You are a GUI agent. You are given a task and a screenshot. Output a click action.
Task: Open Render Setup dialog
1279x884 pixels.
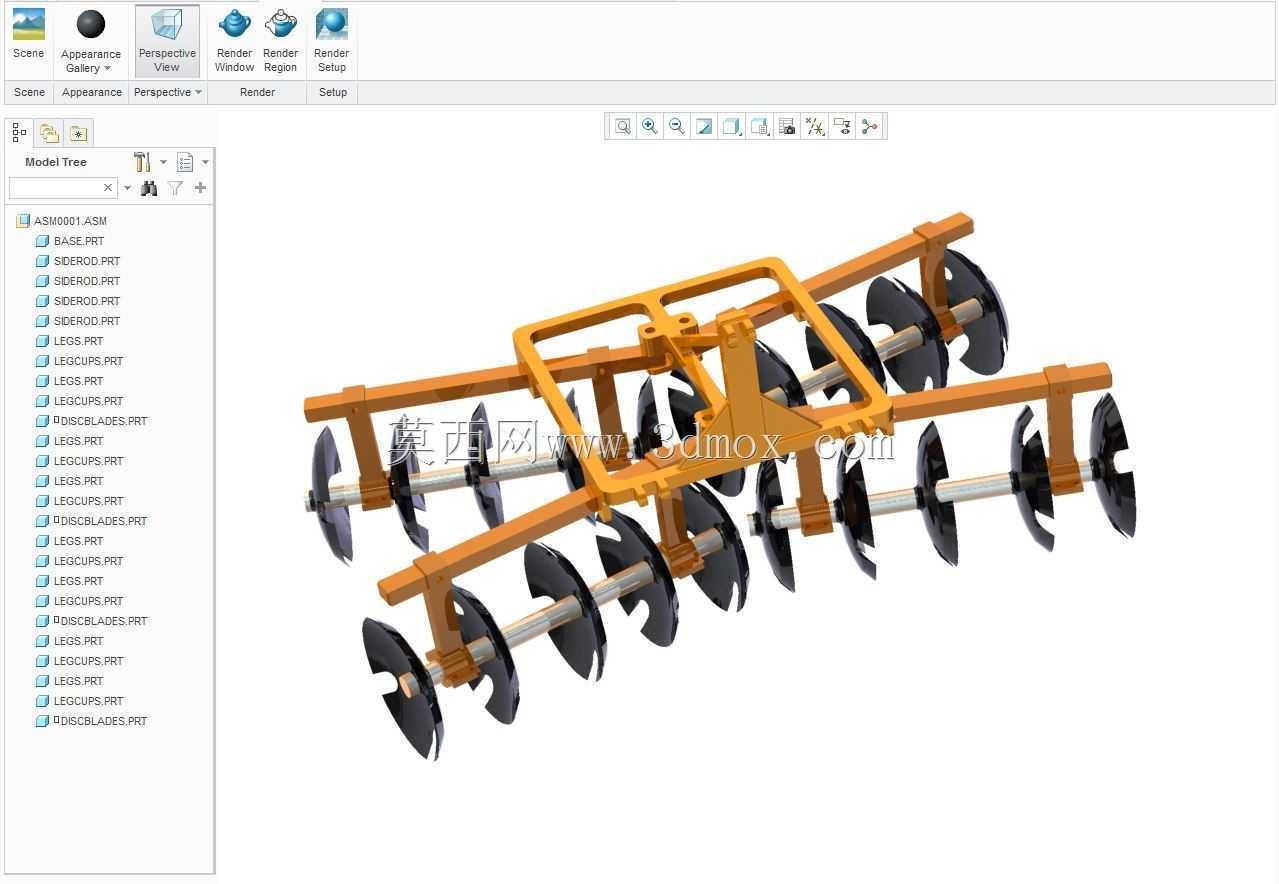332,41
